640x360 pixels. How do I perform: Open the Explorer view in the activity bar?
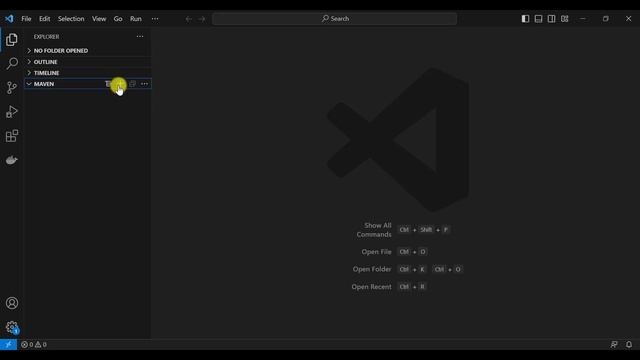12,40
